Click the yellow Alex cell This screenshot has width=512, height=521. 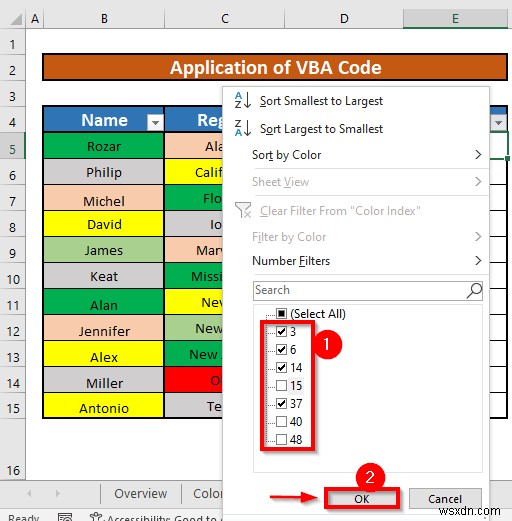[x=104, y=354]
